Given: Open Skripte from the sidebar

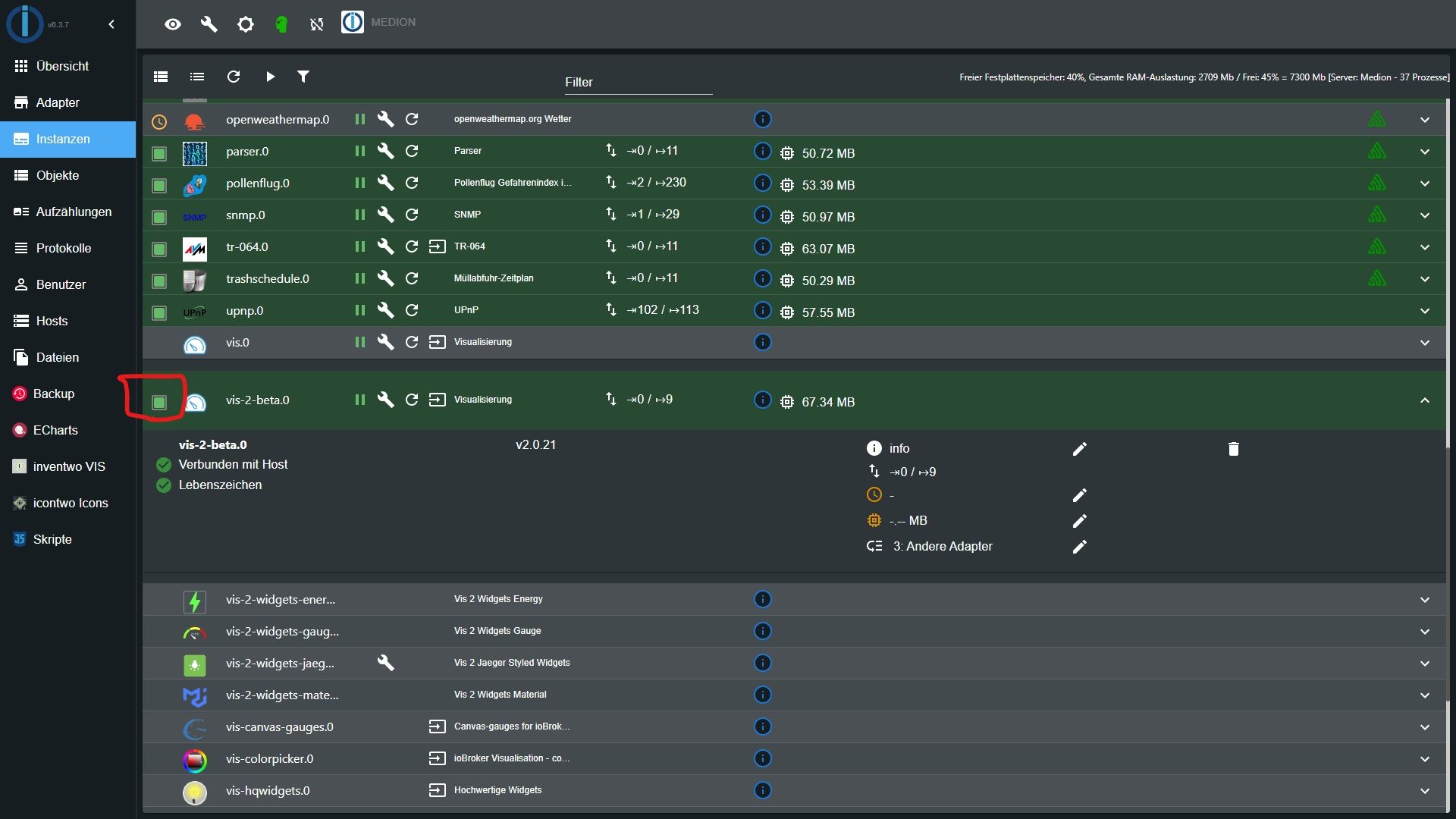Looking at the screenshot, I should [67, 539].
